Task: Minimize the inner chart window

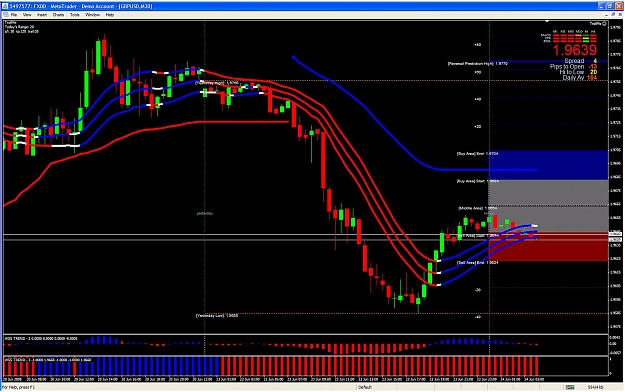Action: click(607, 15)
